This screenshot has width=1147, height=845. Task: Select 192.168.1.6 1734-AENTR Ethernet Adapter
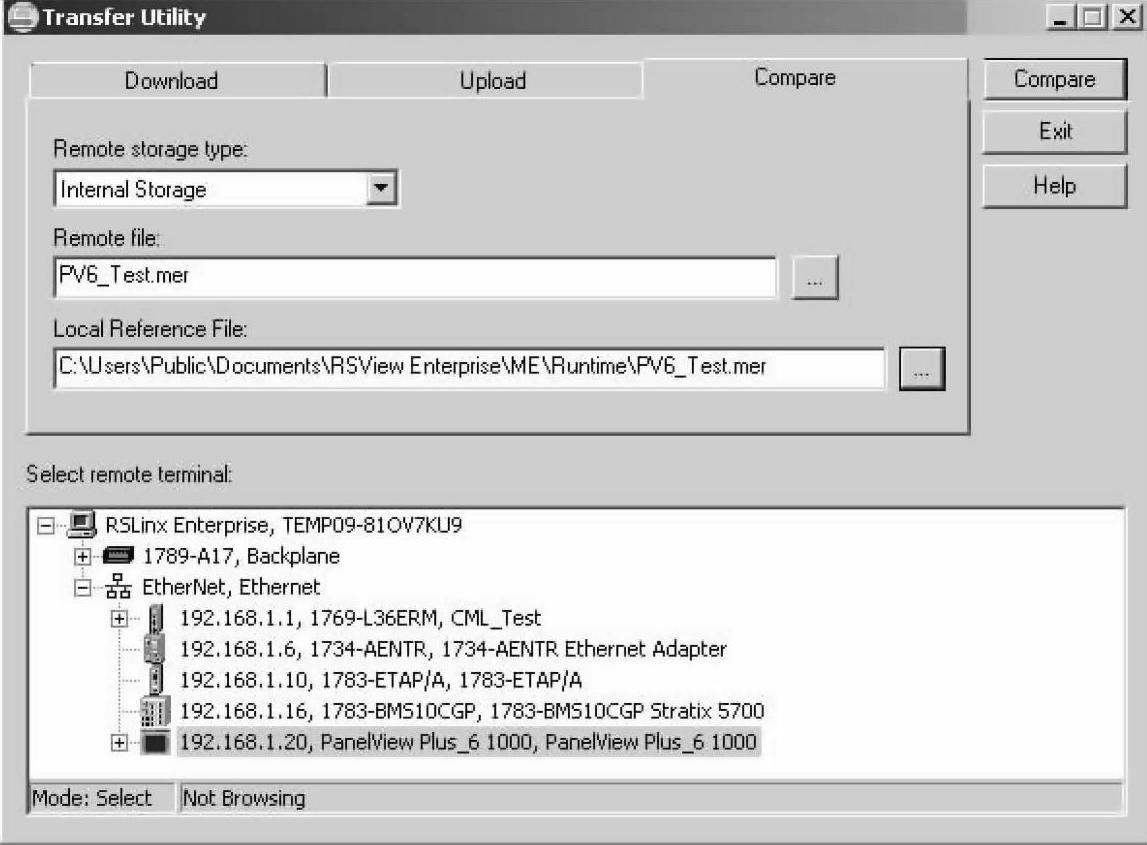tap(454, 649)
